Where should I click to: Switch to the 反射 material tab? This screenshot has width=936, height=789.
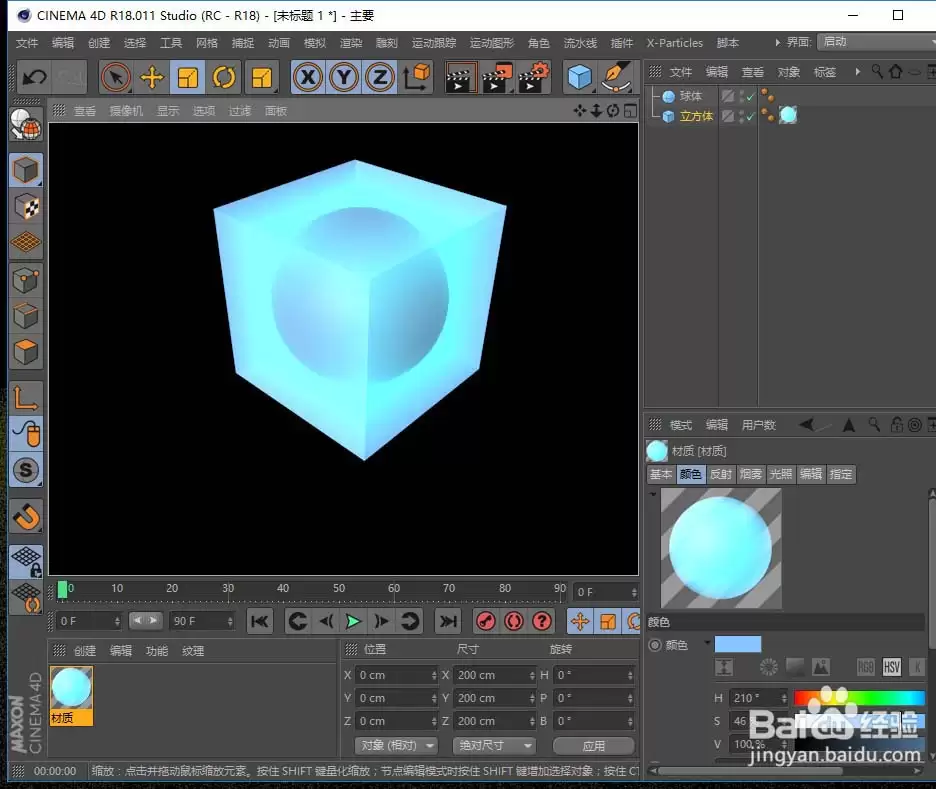(721, 474)
